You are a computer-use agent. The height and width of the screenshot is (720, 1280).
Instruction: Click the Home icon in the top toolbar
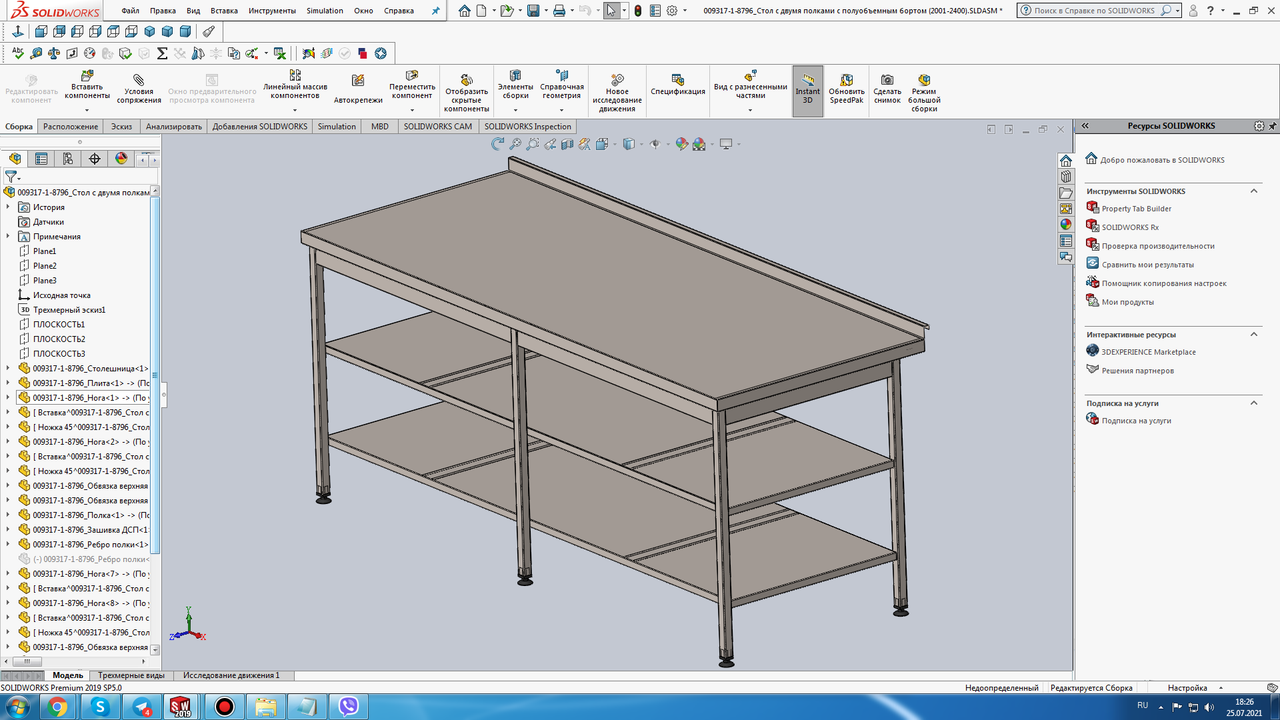tap(464, 11)
